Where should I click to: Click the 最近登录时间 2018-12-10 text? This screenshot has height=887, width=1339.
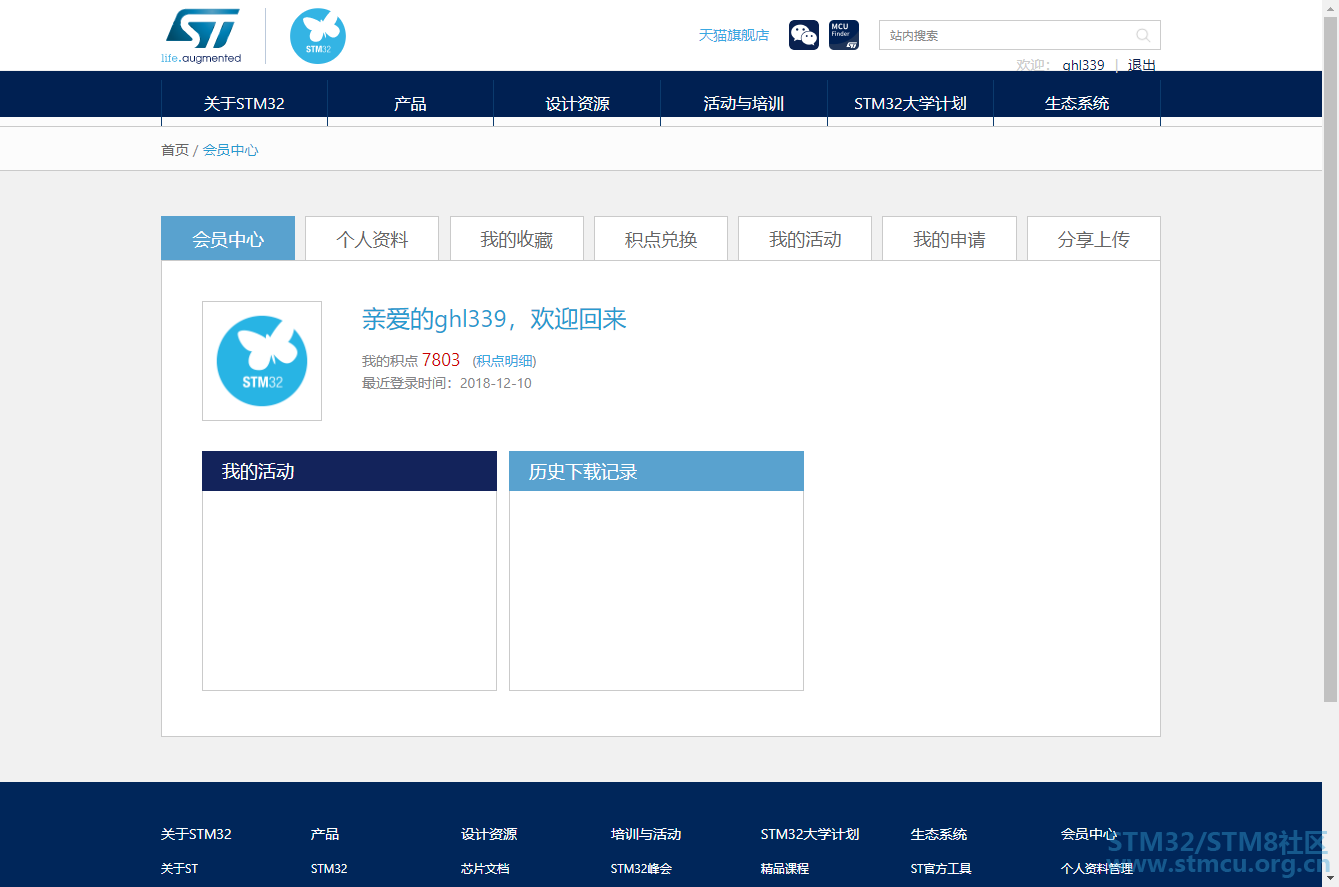click(x=447, y=383)
